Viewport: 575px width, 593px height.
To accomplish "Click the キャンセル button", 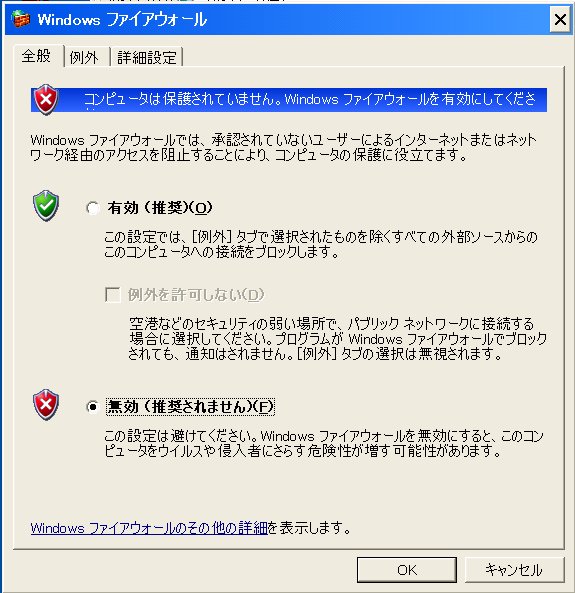I will (x=514, y=570).
